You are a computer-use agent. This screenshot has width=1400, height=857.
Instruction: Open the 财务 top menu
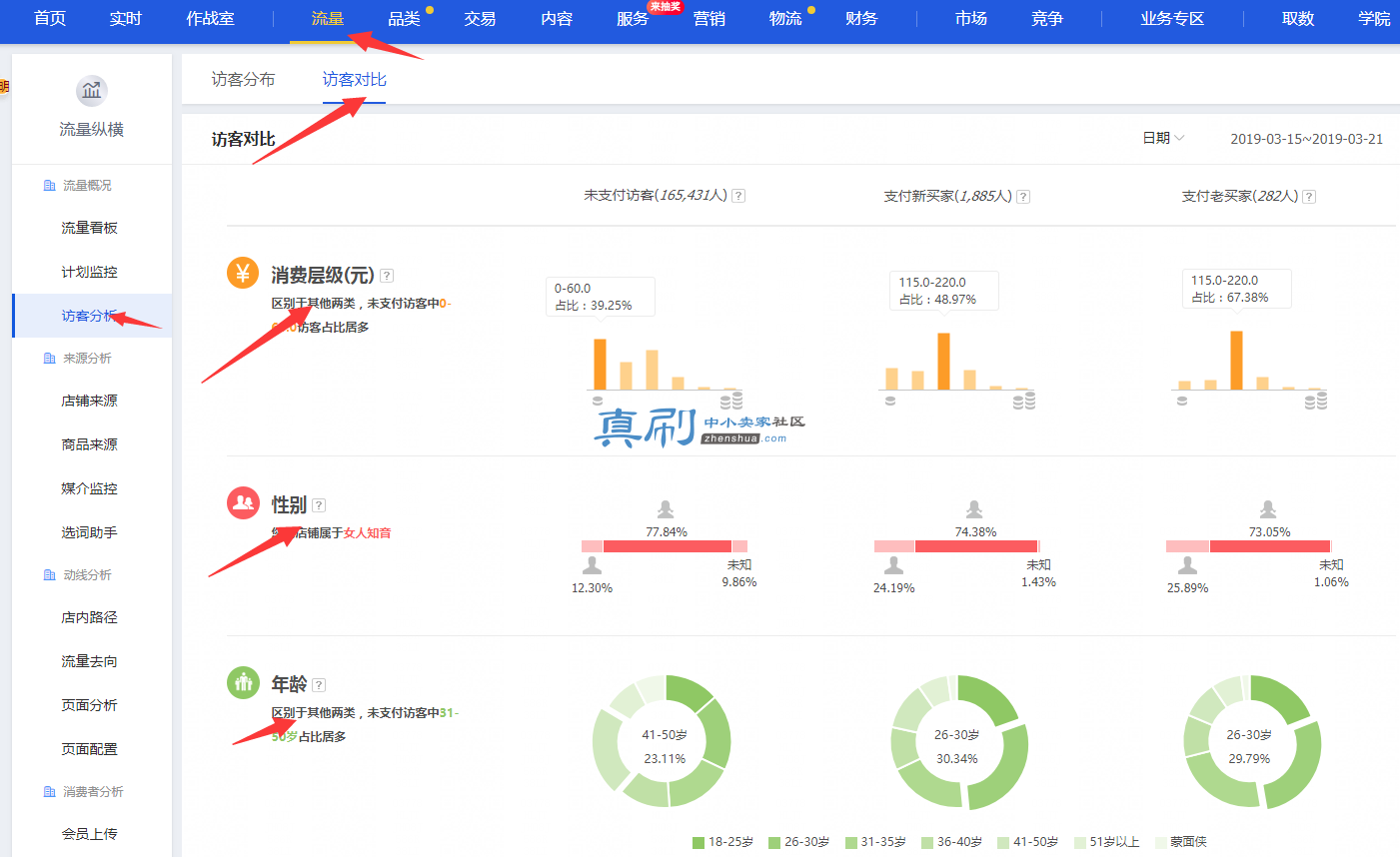861,19
